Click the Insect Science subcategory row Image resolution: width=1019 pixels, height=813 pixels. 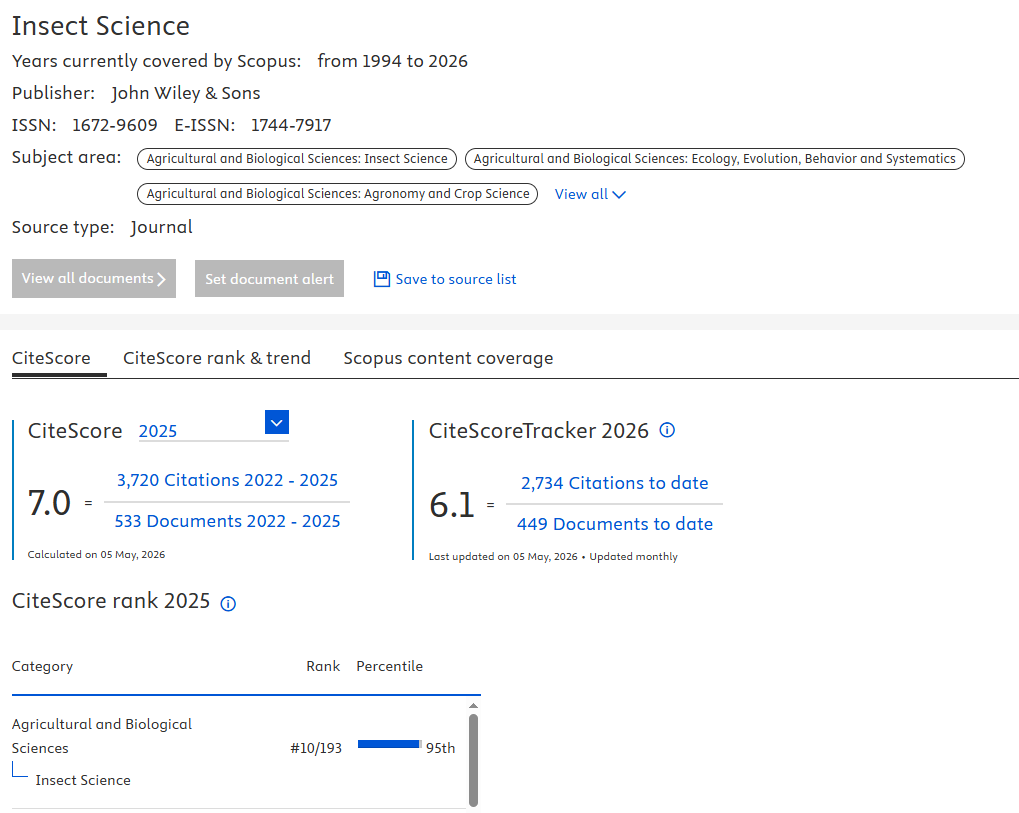click(83, 780)
